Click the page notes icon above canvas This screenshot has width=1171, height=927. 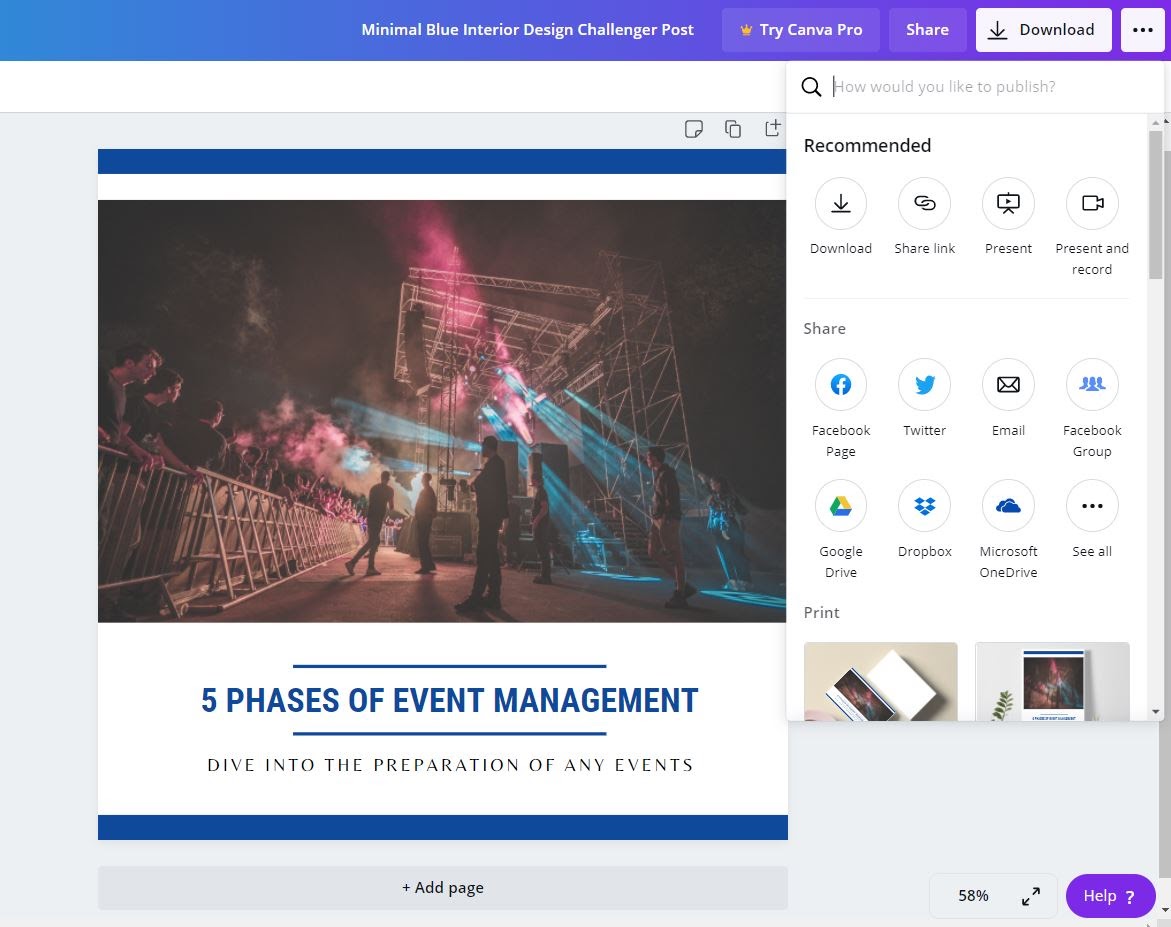694,128
